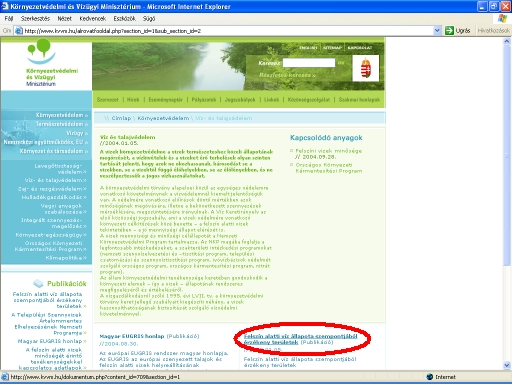Open the Eszközök menu
This screenshot has width=512, height=384.
(x=124, y=19)
